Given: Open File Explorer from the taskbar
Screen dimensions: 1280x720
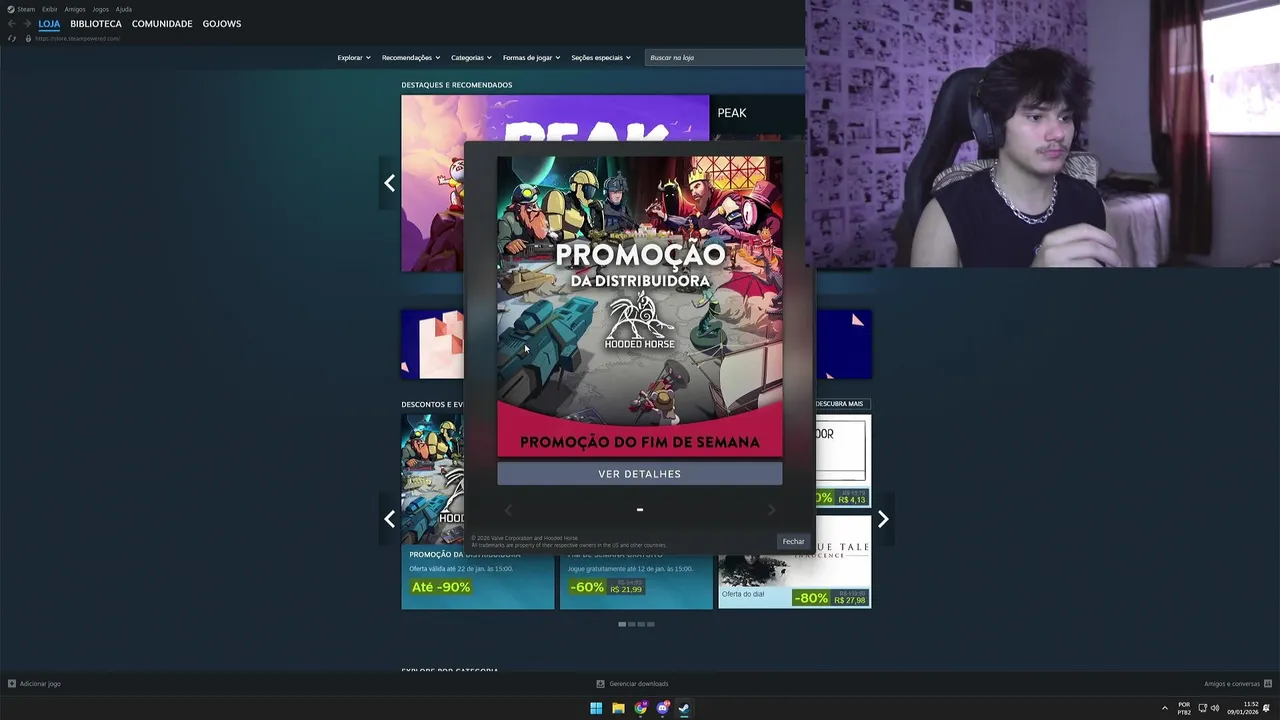Looking at the screenshot, I should [x=618, y=708].
